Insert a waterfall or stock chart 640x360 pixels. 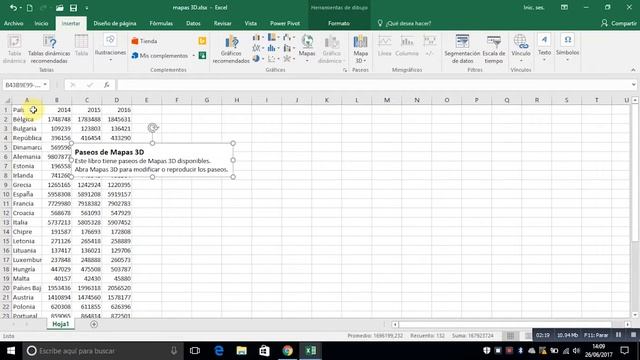pyautogui.click(x=289, y=38)
